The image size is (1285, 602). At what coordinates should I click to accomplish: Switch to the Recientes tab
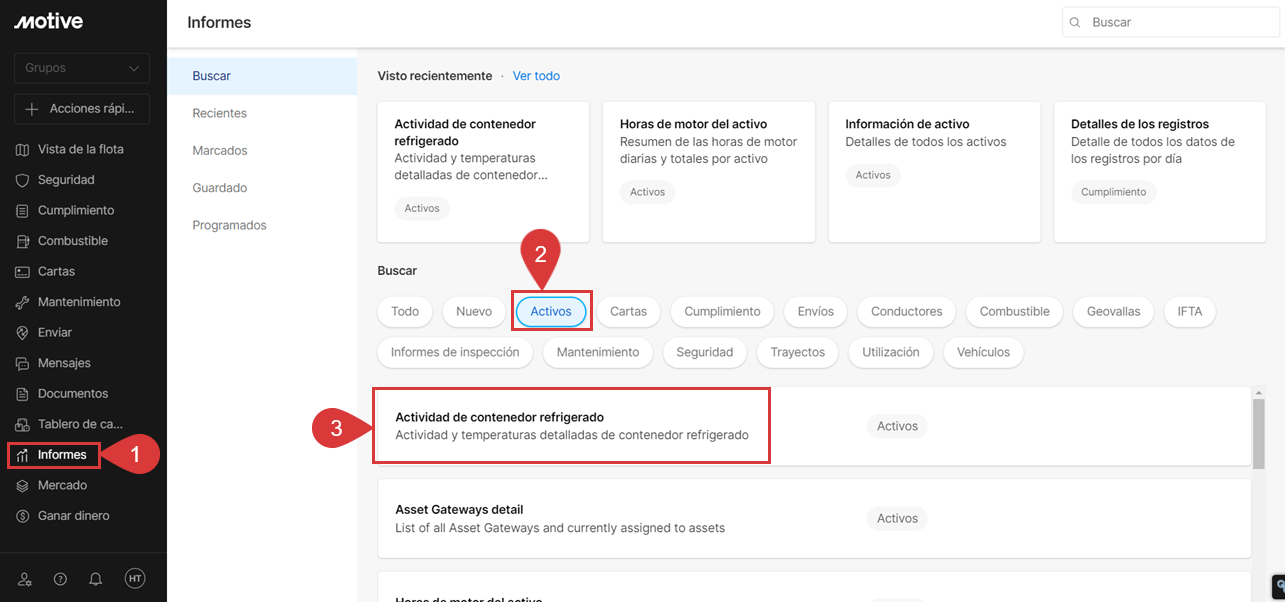tap(262, 113)
